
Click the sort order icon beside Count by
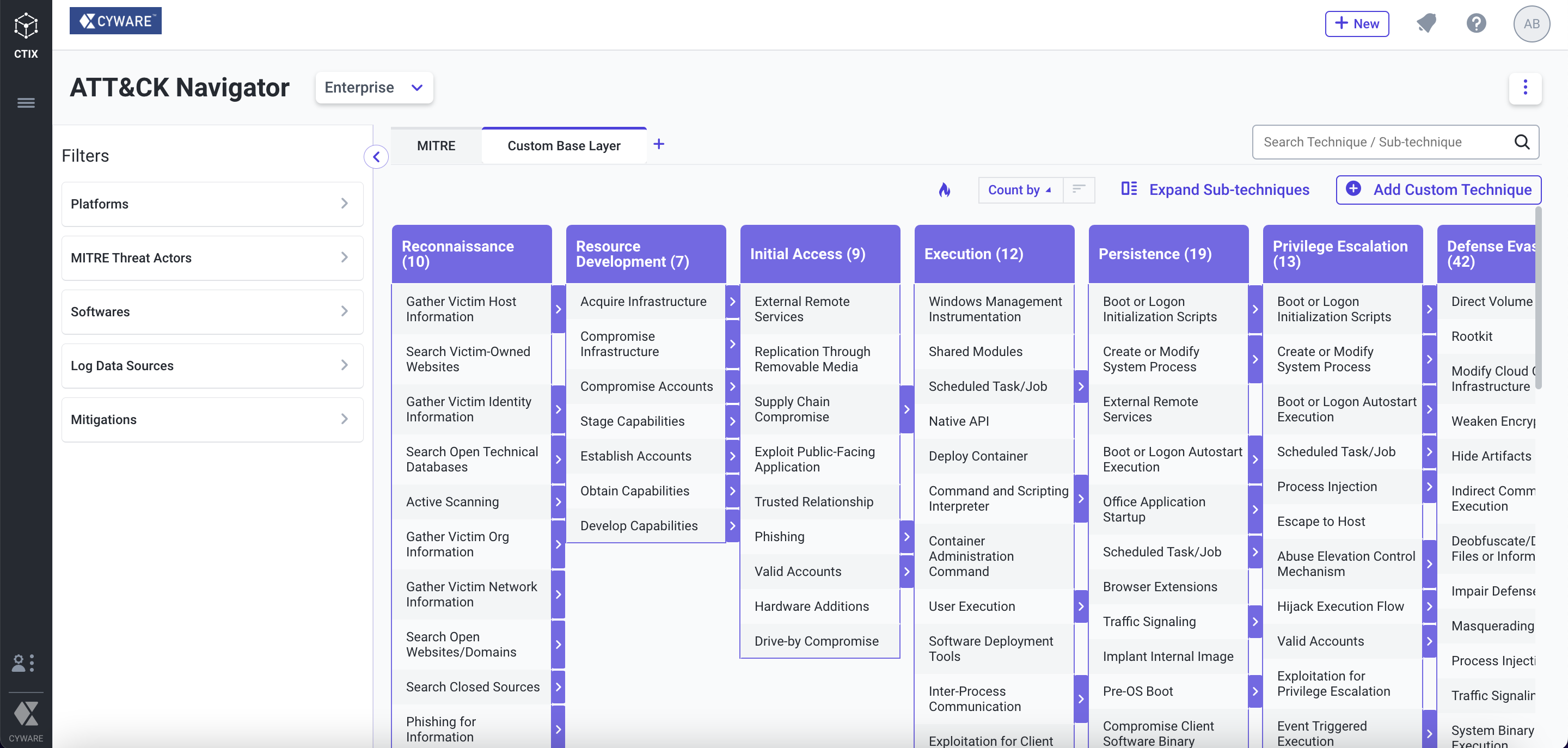(x=1079, y=190)
